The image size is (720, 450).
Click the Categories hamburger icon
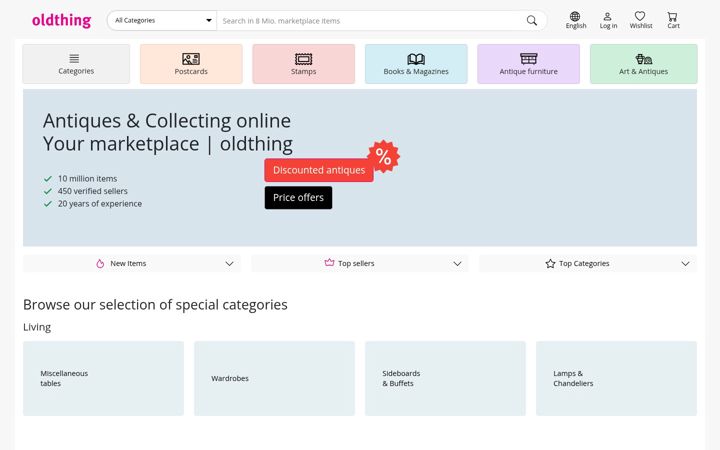[74, 58]
